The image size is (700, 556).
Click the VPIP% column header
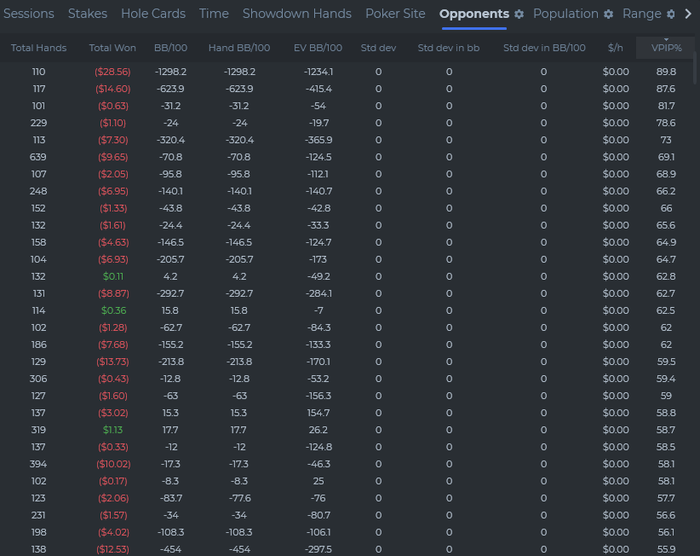click(x=666, y=48)
